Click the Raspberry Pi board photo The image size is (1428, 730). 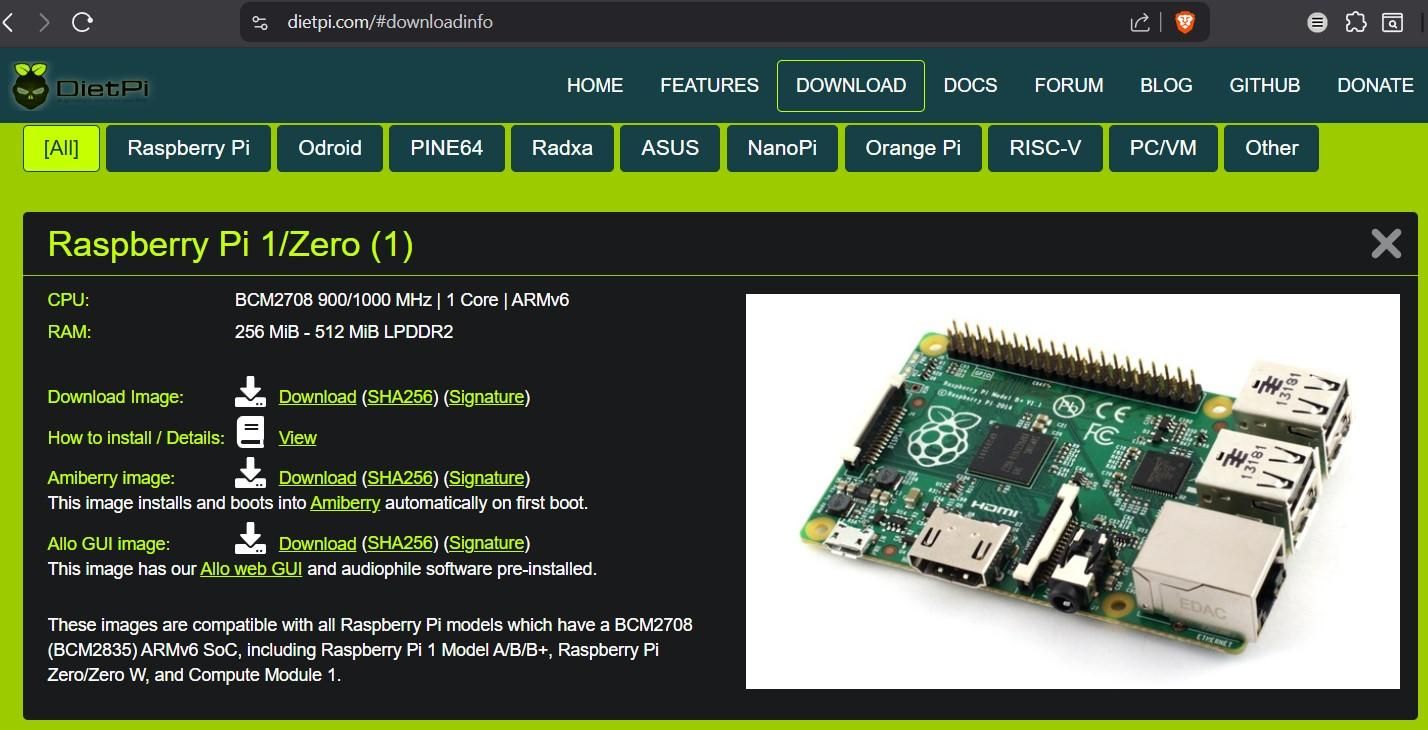[x=1073, y=491]
